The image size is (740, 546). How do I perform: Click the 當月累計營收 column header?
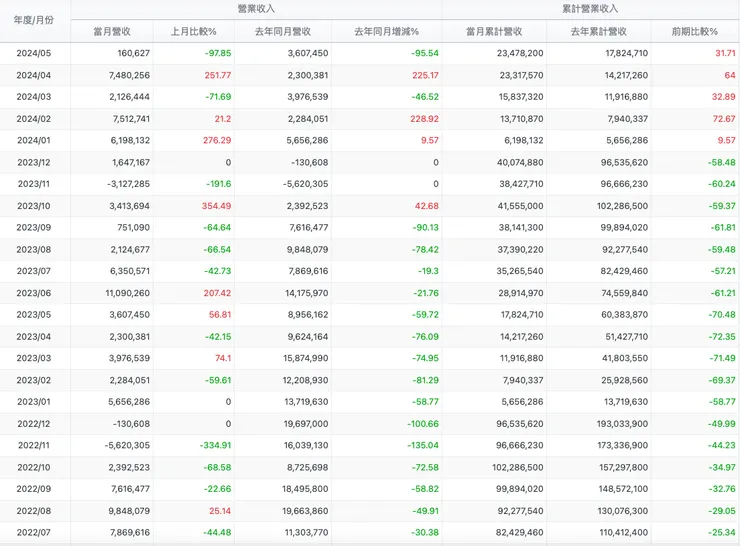[494, 32]
